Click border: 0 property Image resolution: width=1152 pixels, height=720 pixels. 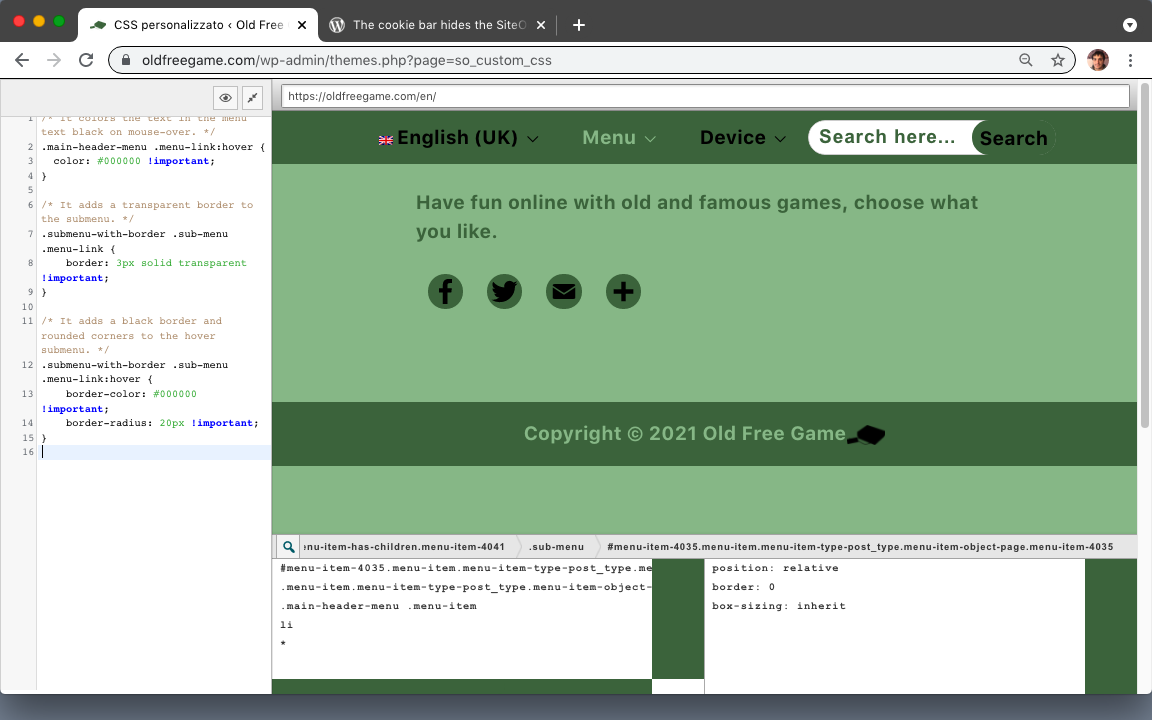point(744,587)
